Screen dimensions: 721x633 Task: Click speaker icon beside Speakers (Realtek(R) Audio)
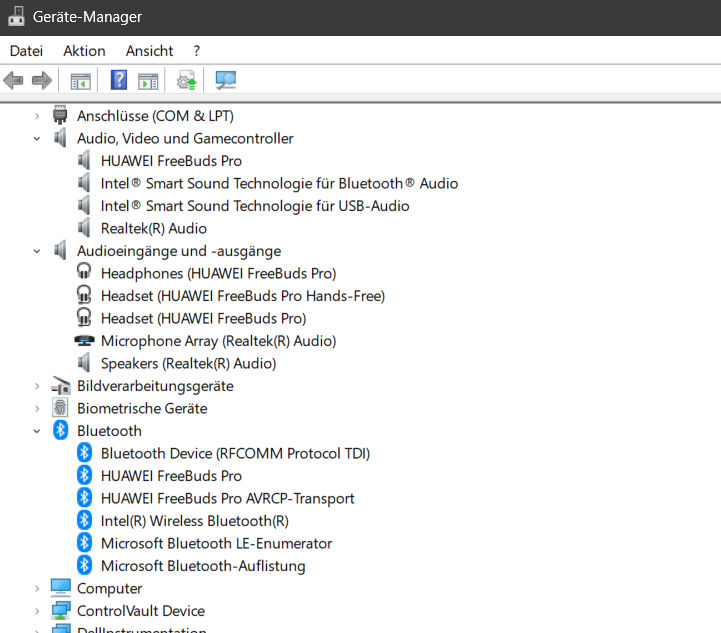point(84,363)
